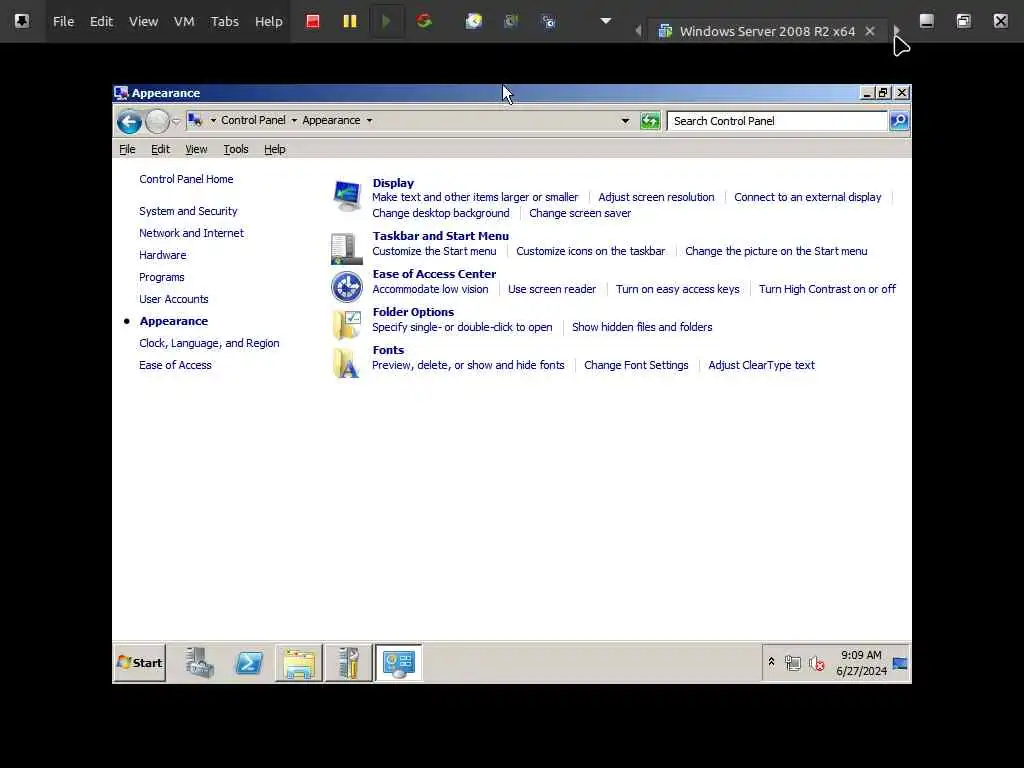Click the Show Desktop button in tray
Screen dimensions: 1024x768
click(900, 664)
